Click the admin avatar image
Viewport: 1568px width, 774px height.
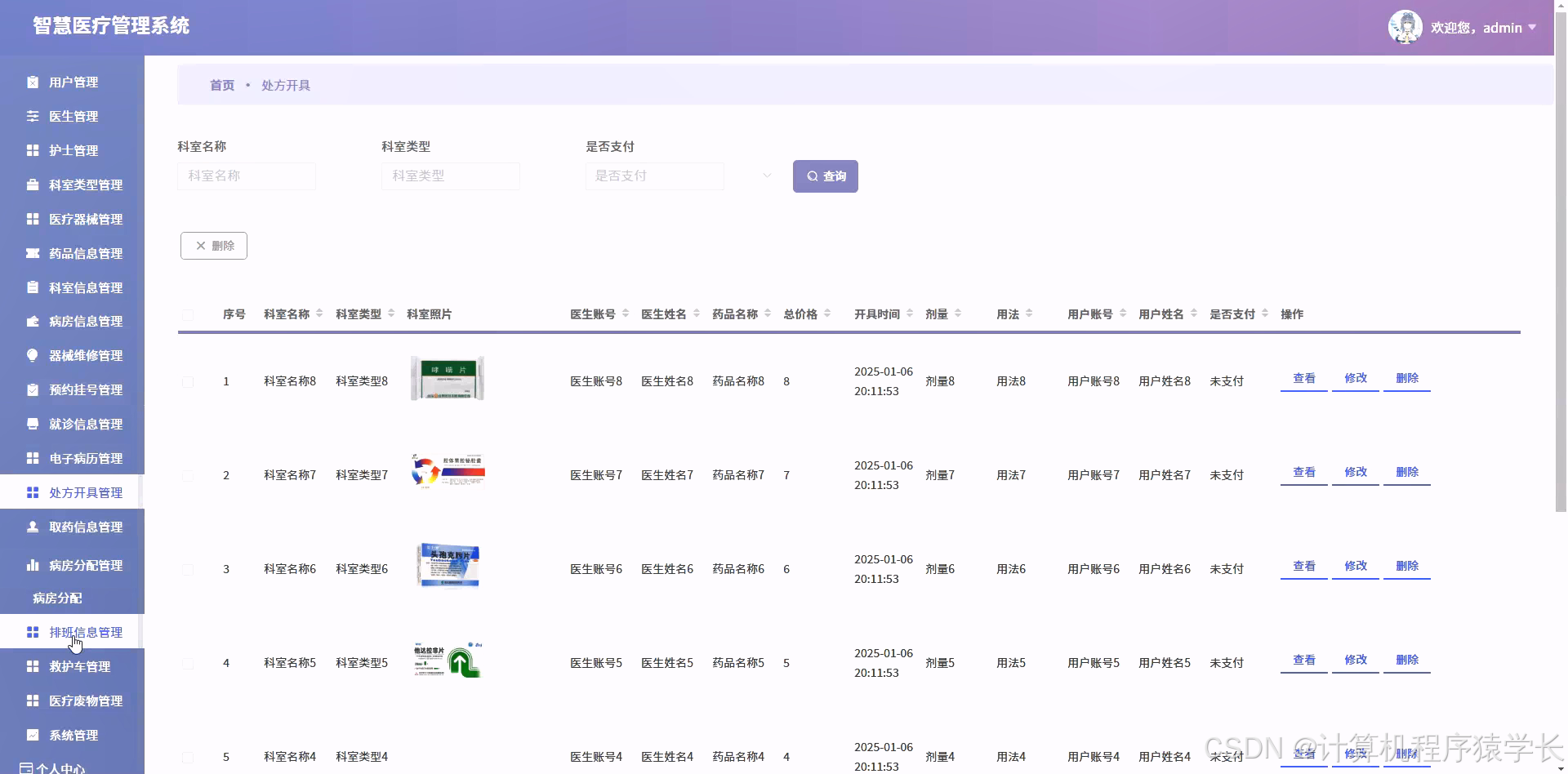1405,27
